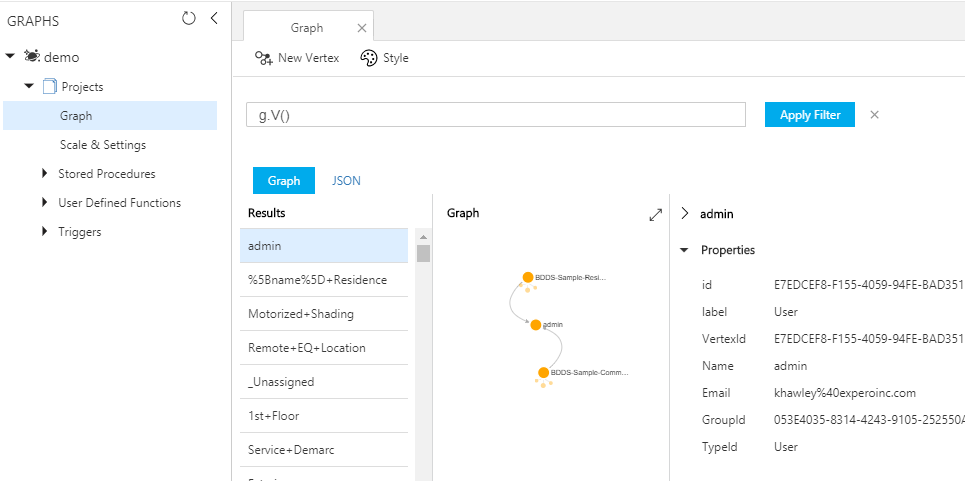The height and width of the screenshot is (481, 965).
Task: Expand the graph view to fullscreen
Action: tap(656, 214)
